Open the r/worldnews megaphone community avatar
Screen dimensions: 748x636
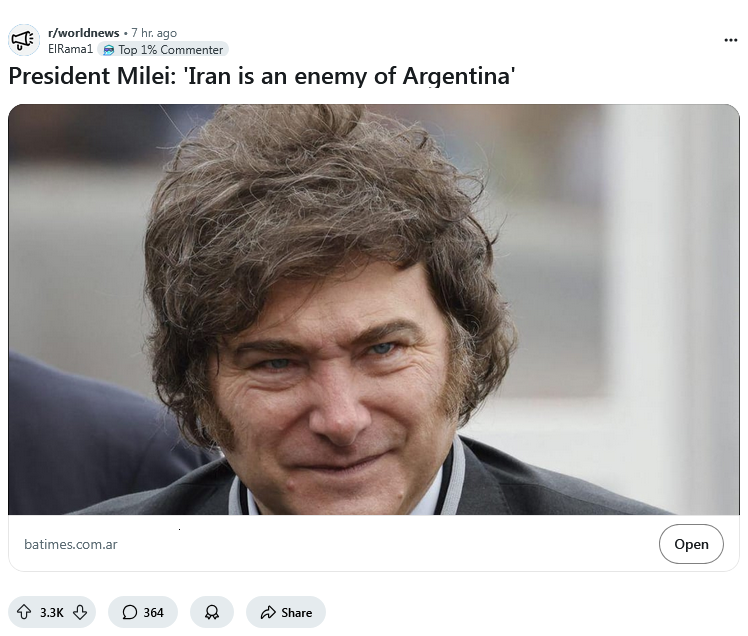pyautogui.click(x=24, y=40)
